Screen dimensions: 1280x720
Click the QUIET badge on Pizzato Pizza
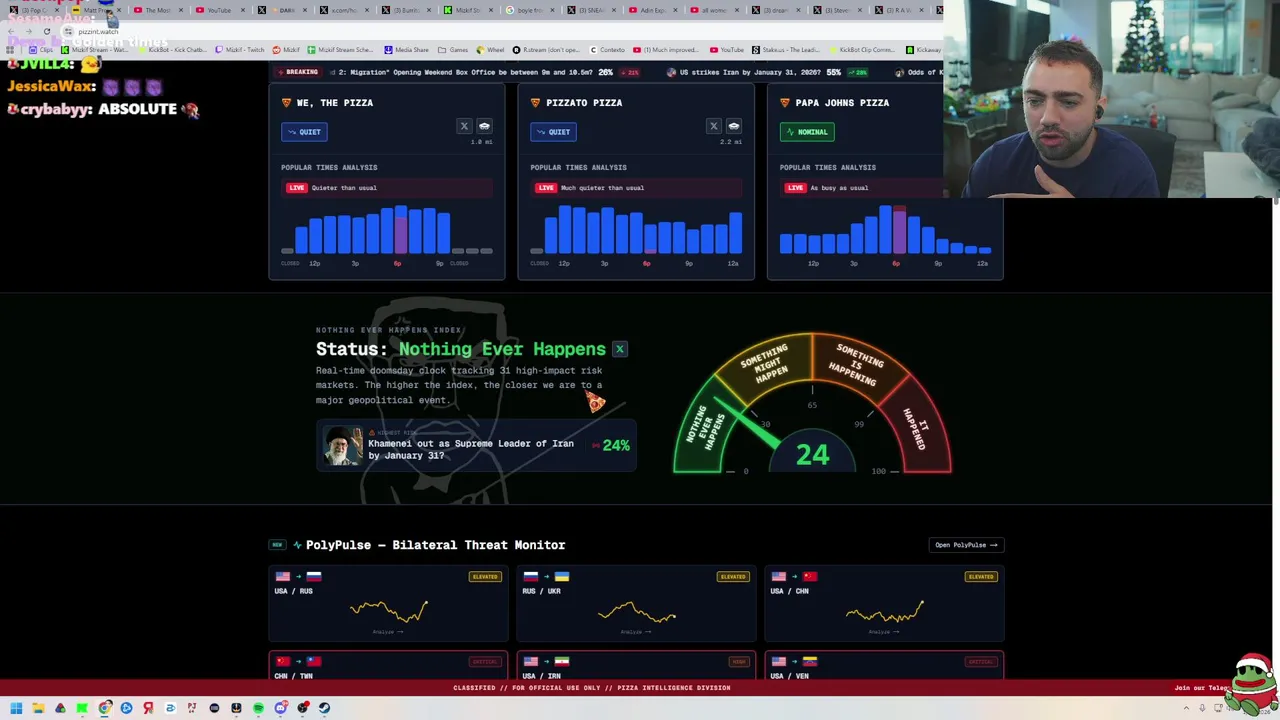[553, 132]
